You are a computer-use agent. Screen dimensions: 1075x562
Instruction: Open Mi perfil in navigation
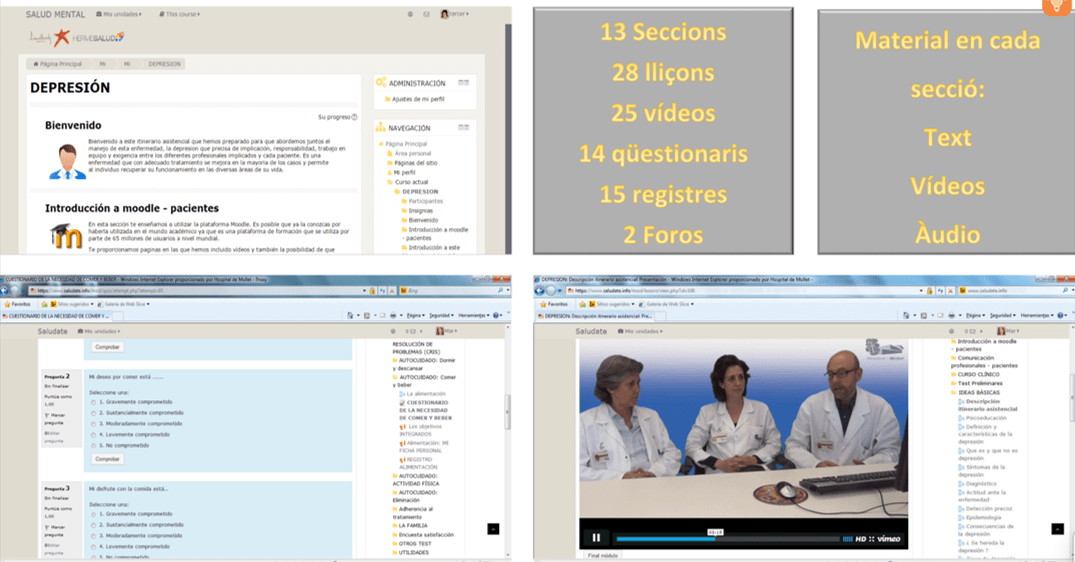tap(404, 173)
